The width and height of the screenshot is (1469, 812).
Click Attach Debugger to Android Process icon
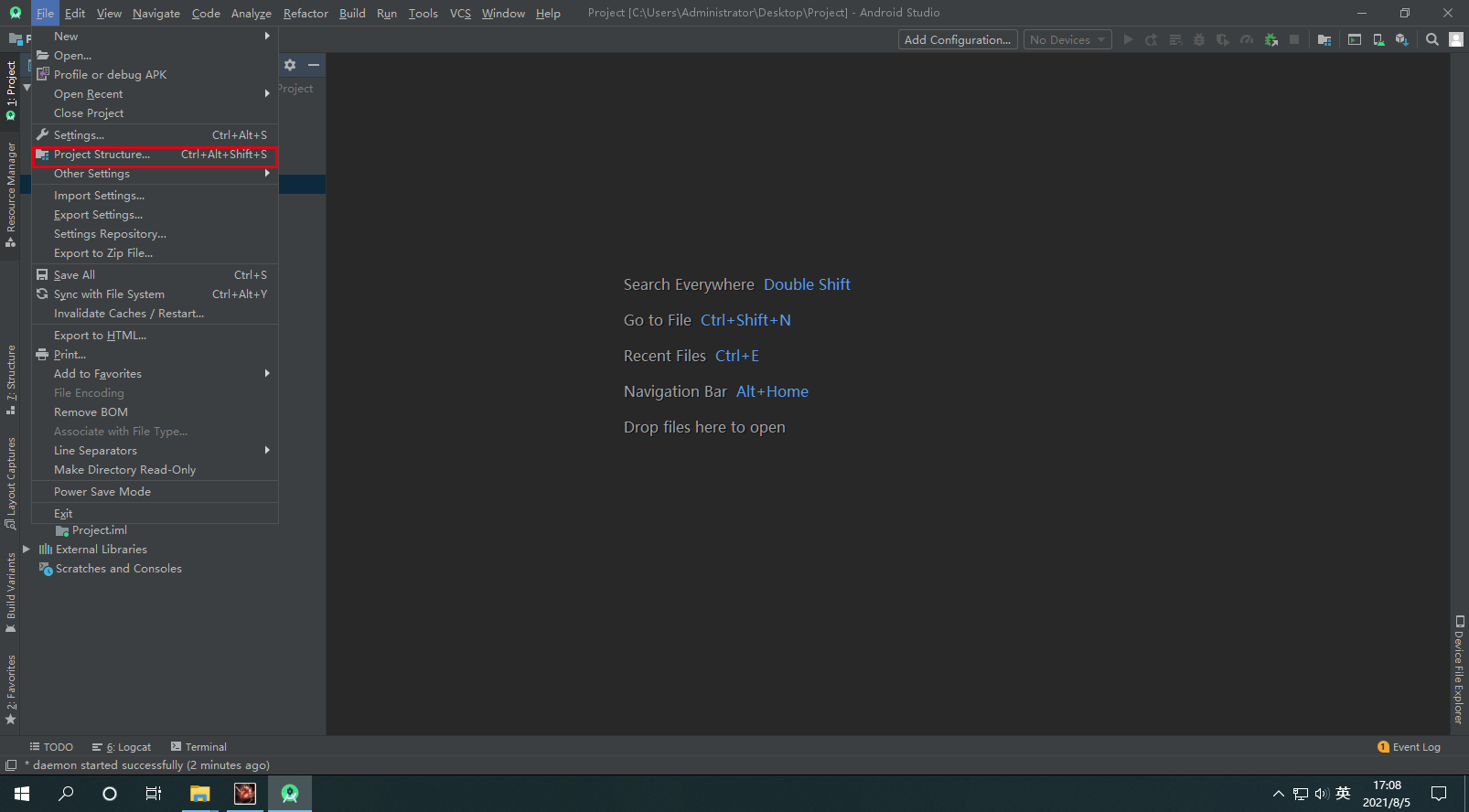click(x=1271, y=39)
